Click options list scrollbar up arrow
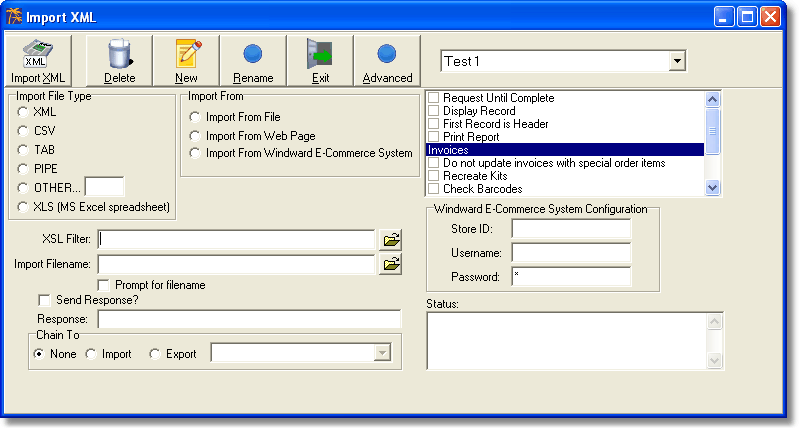 pos(712,99)
